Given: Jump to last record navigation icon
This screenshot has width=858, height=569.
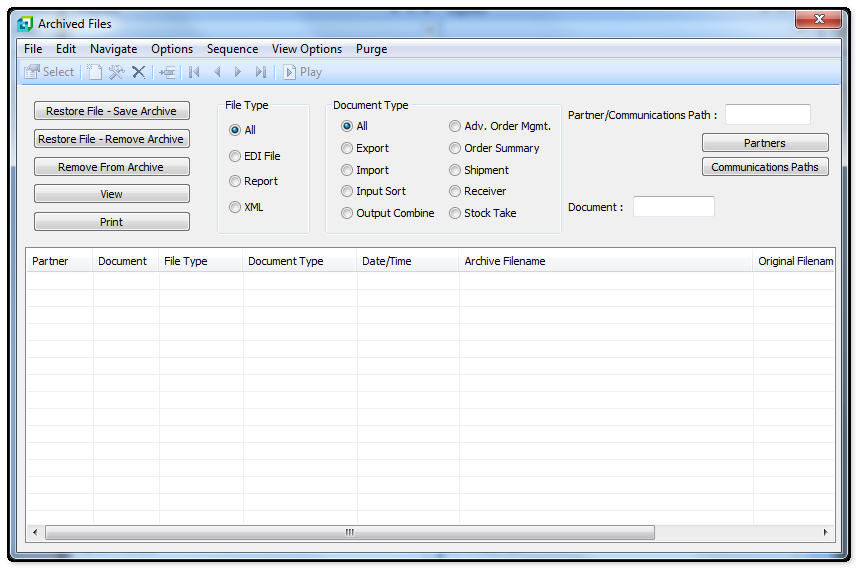Looking at the screenshot, I should 261,72.
